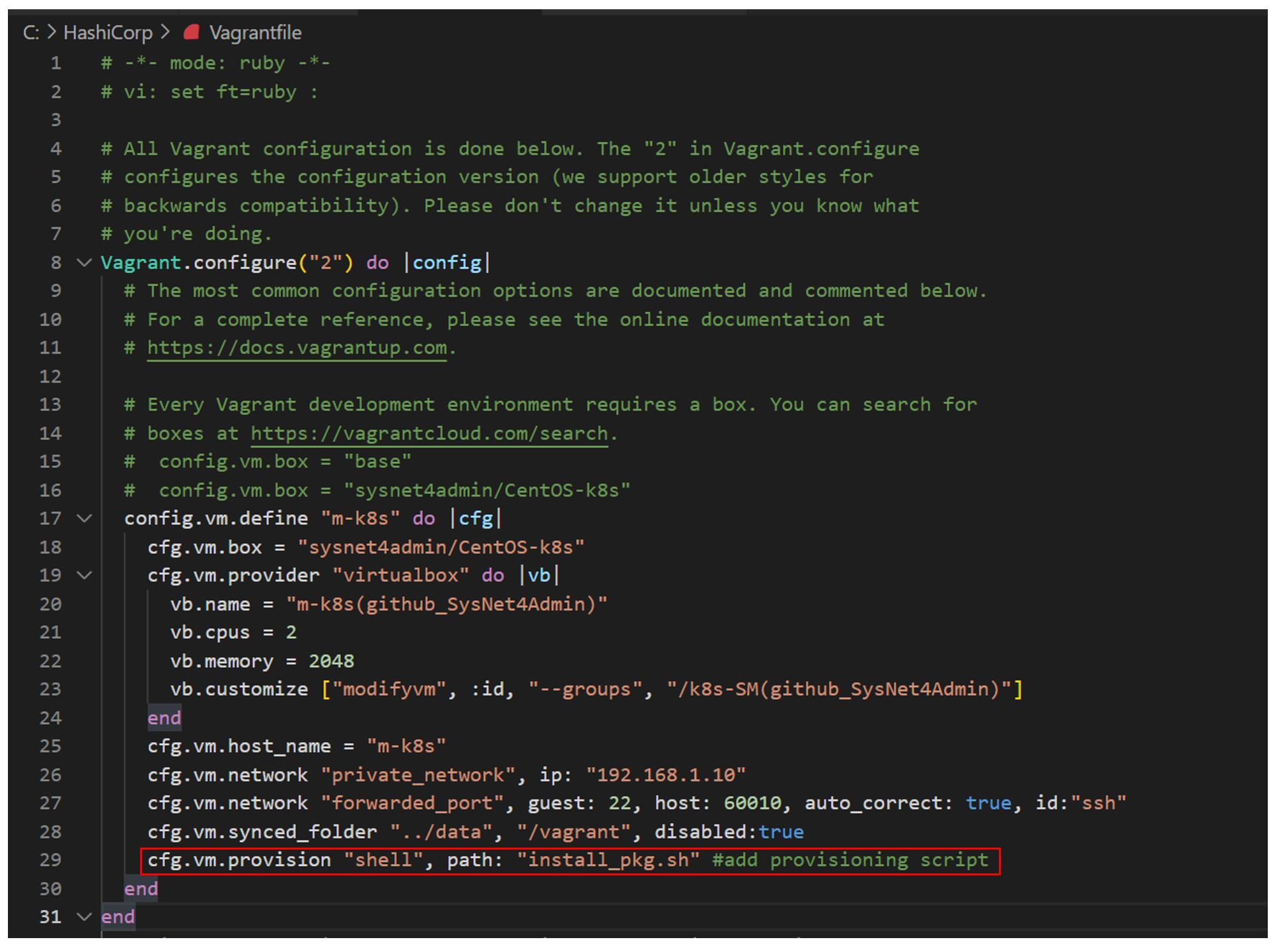Collapse the virtualbox provider block at line 19
1281x952 pixels.
84,575
